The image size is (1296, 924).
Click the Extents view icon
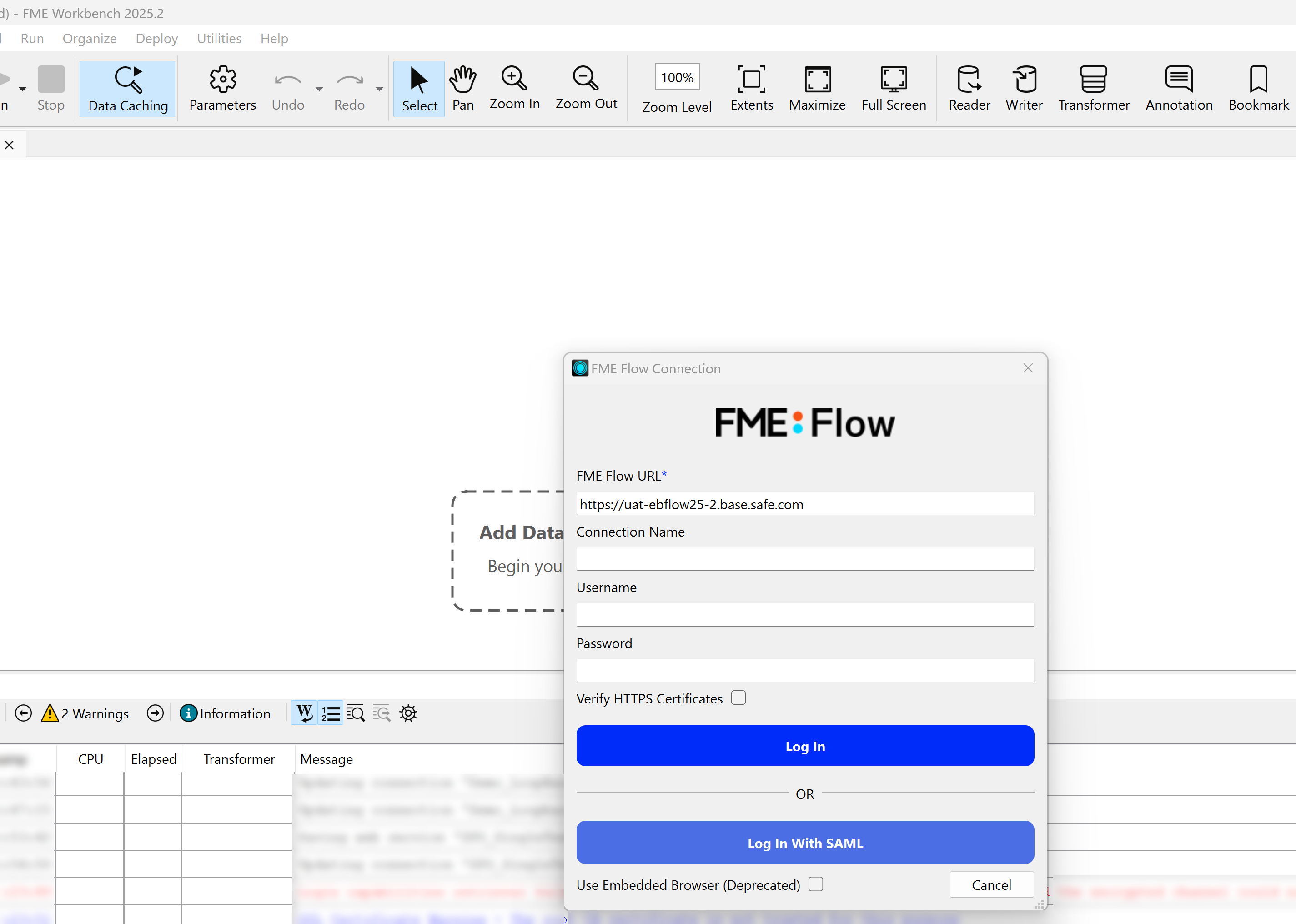click(x=752, y=88)
